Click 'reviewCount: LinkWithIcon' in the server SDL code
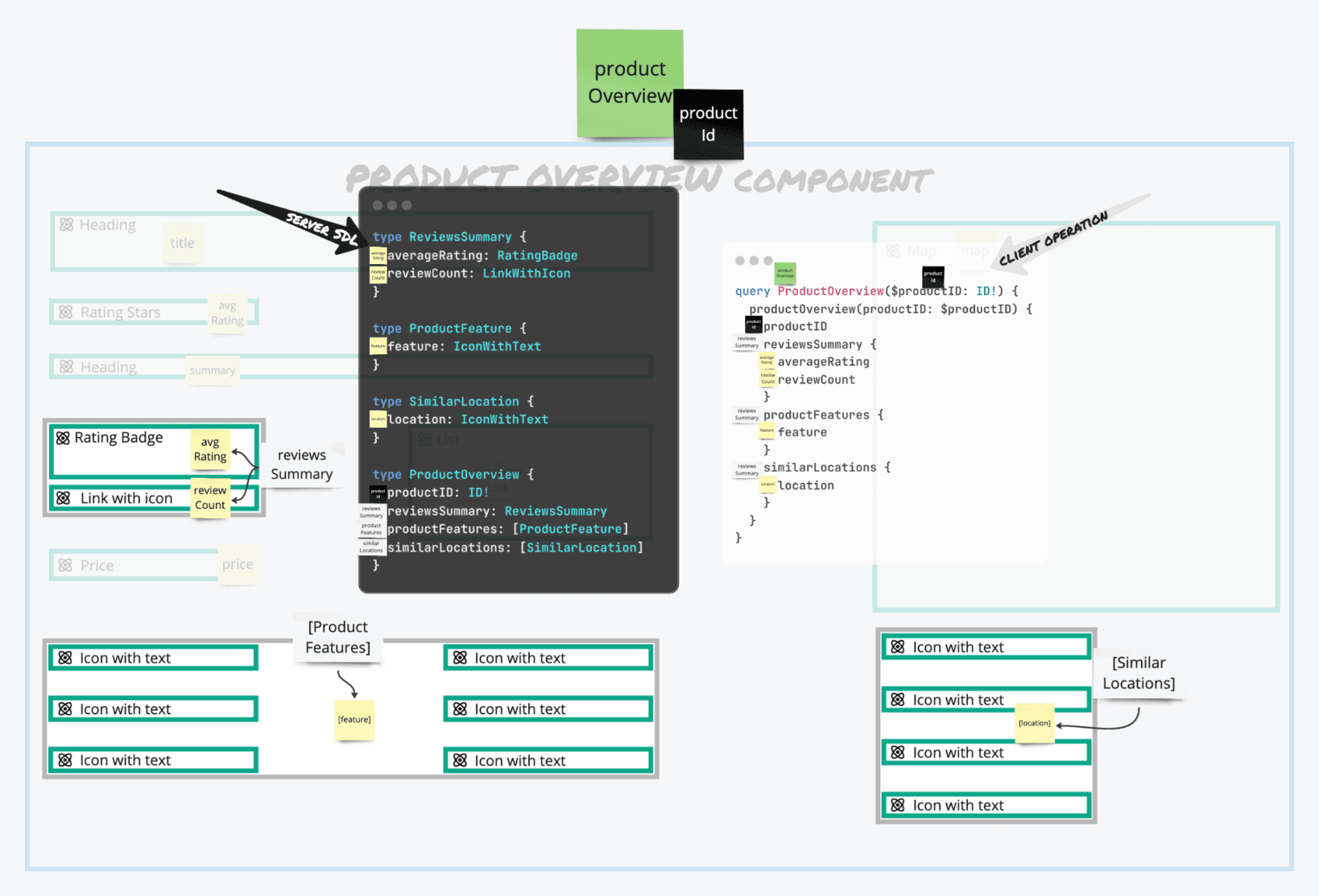 coord(479,274)
